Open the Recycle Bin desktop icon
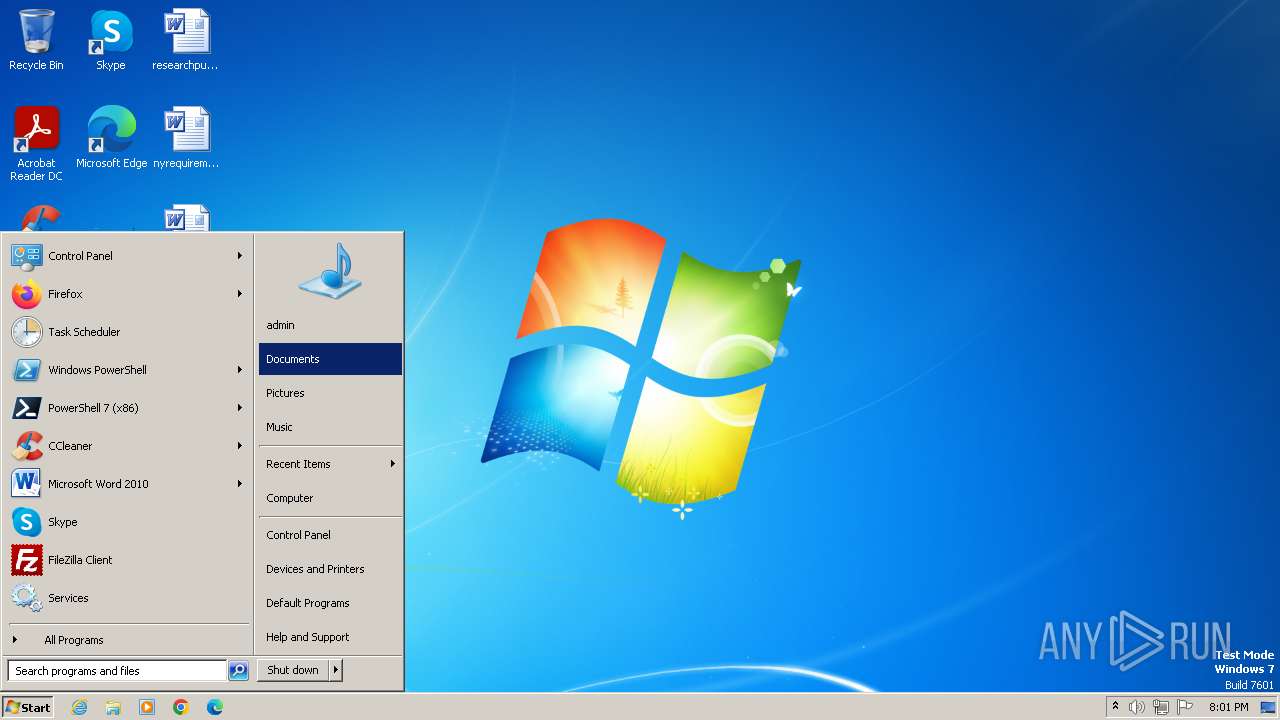 tap(36, 40)
